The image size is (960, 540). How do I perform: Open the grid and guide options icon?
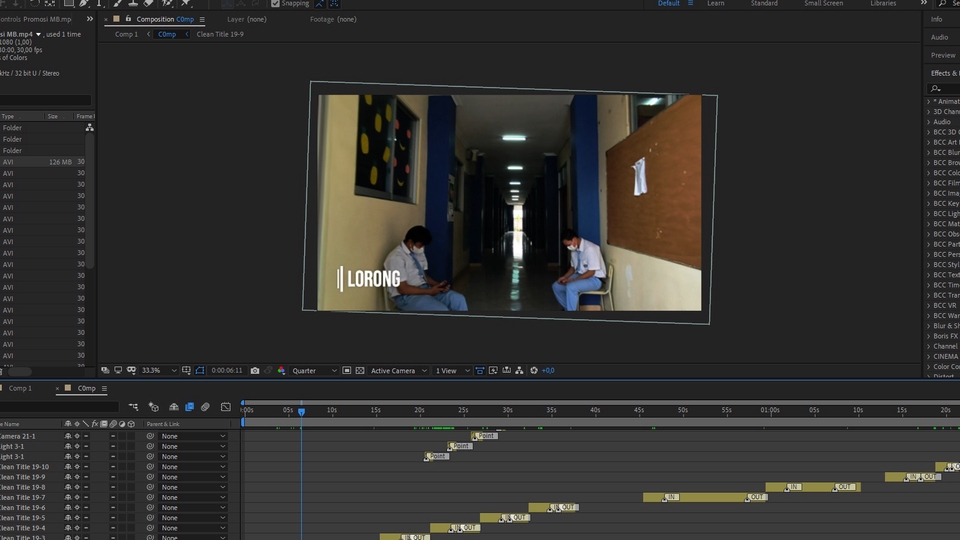[x=186, y=370]
